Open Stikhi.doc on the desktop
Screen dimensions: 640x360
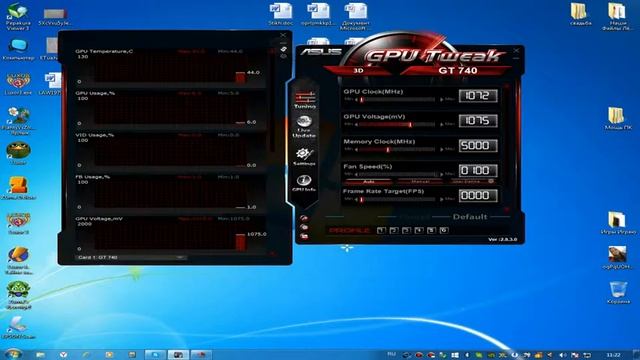coord(280,15)
